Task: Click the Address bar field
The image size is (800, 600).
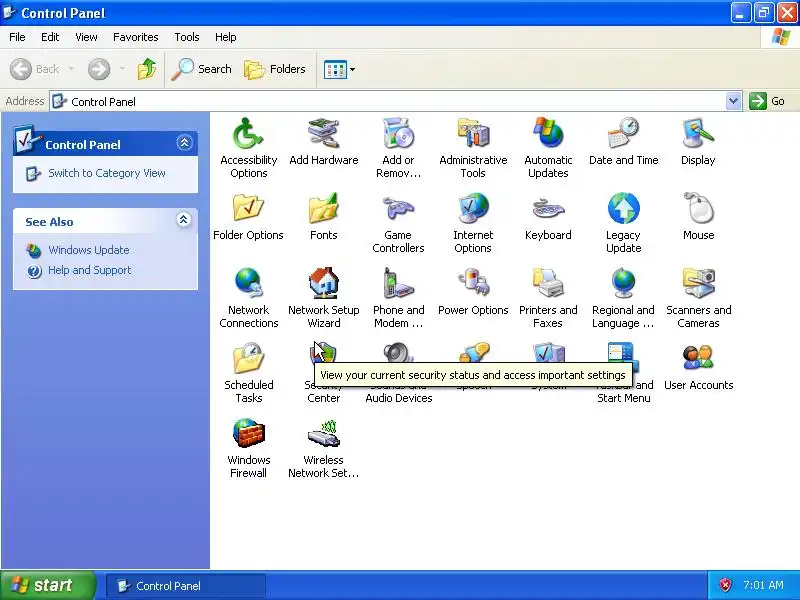Action: click(388, 101)
